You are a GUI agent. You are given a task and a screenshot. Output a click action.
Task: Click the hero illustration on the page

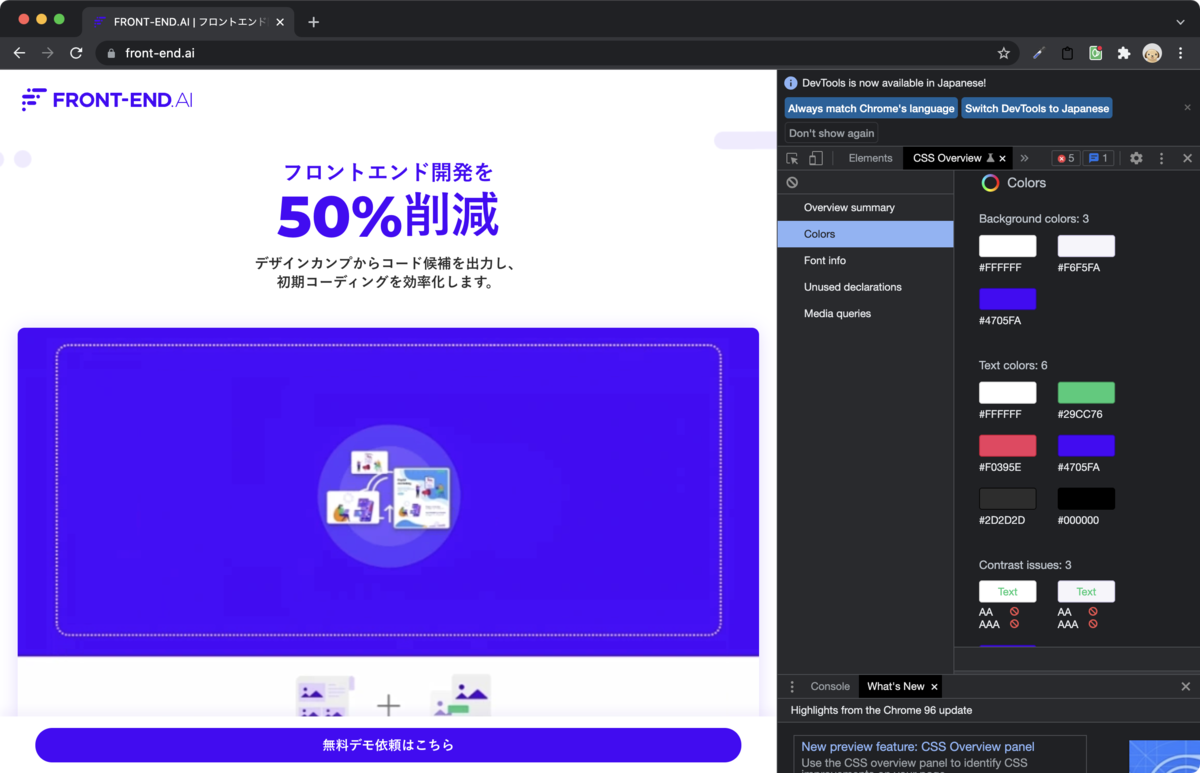[x=389, y=492]
